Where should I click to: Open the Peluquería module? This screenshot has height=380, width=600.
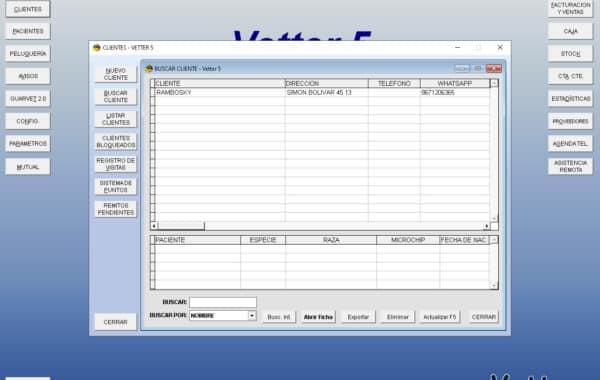pyautogui.click(x=28, y=54)
